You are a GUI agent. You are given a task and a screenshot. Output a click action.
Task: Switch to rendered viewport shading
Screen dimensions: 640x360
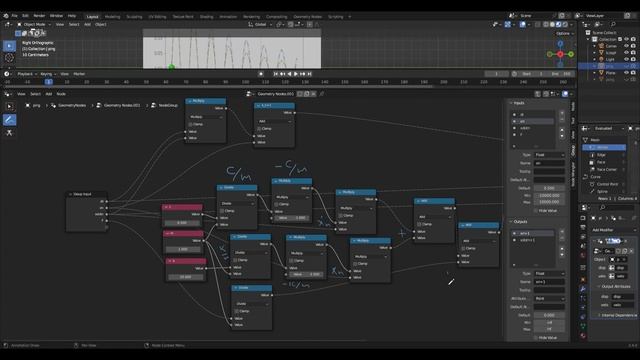tap(564, 24)
